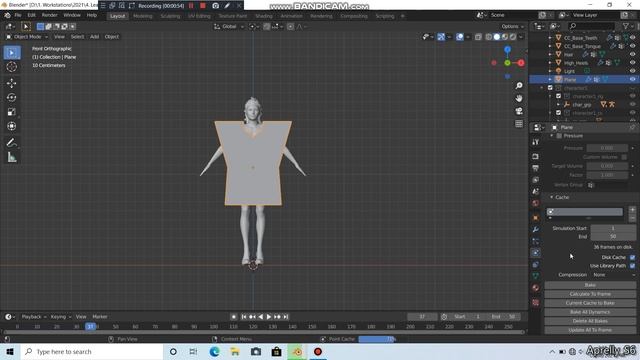Switch to the Layout workspace tab
This screenshot has height=360, width=640.
point(118,16)
